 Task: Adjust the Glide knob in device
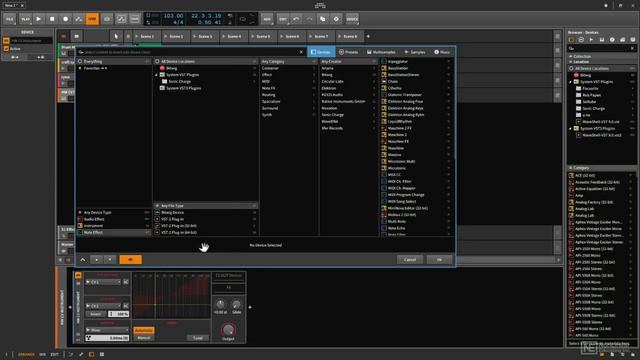(x=236, y=304)
